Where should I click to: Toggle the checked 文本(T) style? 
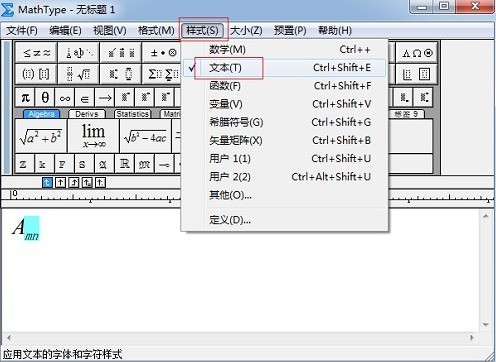pos(284,68)
